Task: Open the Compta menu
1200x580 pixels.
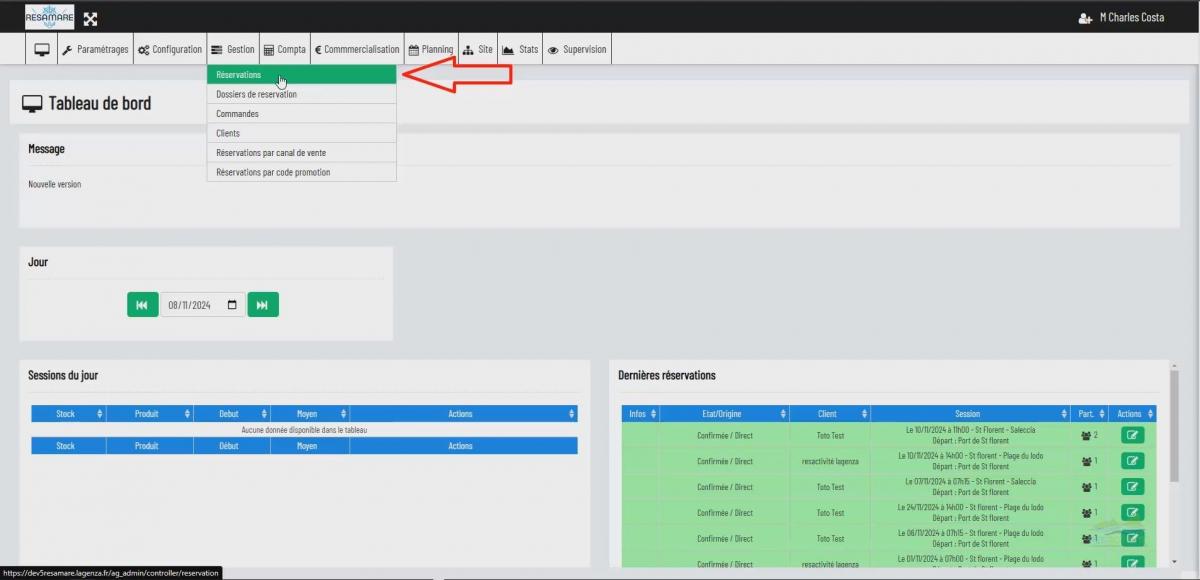Action: point(285,49)
